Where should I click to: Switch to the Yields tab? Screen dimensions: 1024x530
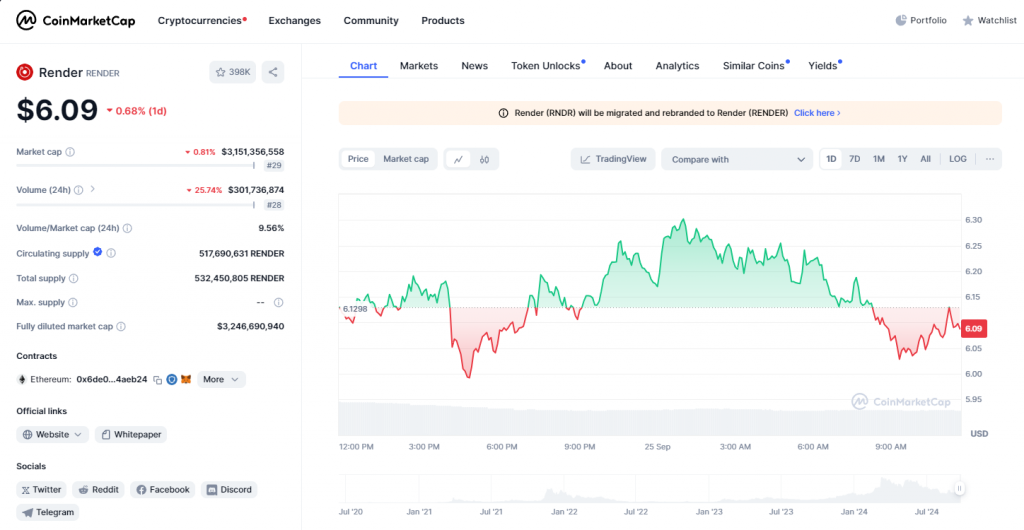tap(824, 66)
